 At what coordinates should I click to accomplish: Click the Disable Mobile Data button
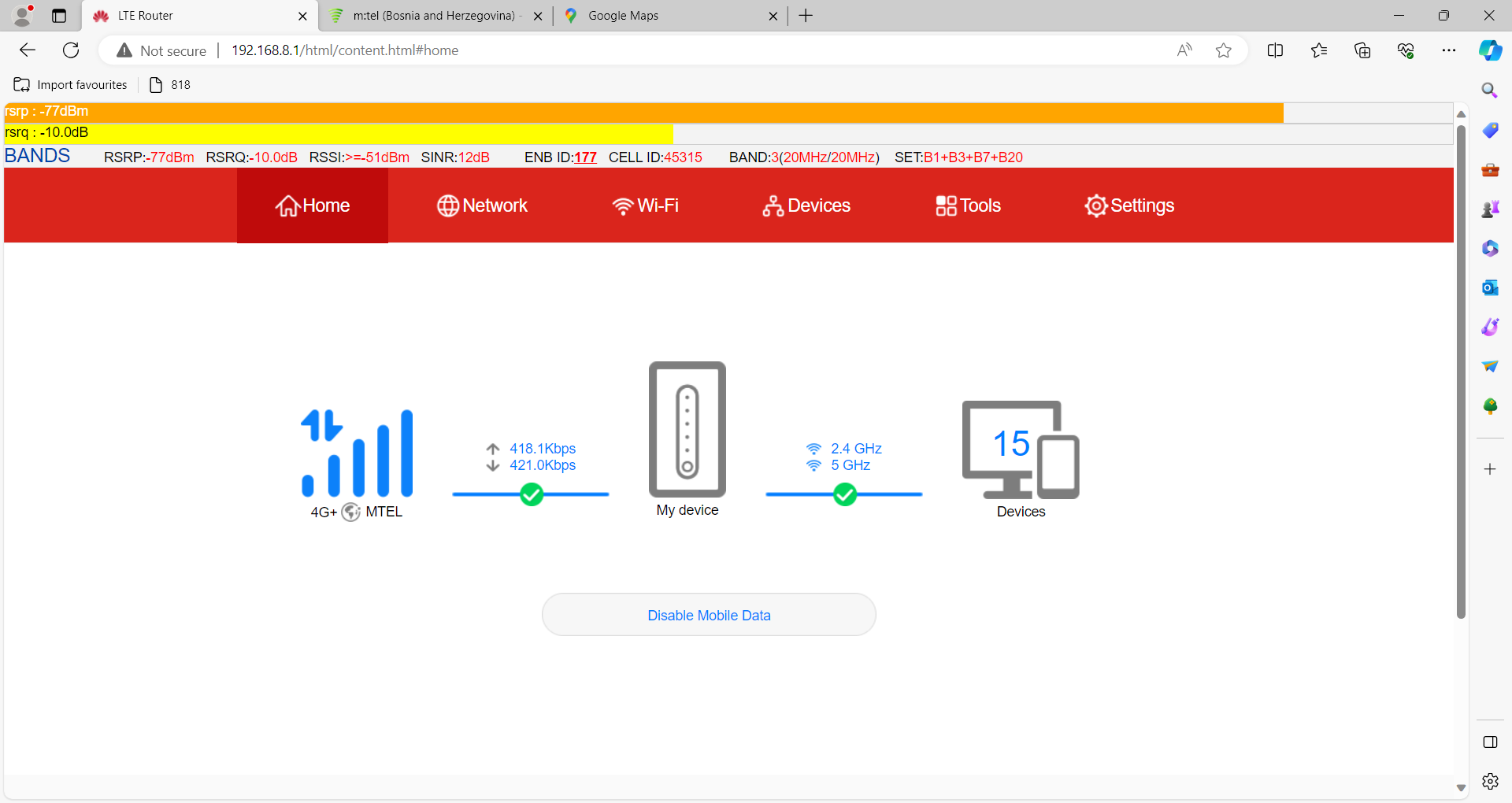pyautogui.click(x=709, y=615)
